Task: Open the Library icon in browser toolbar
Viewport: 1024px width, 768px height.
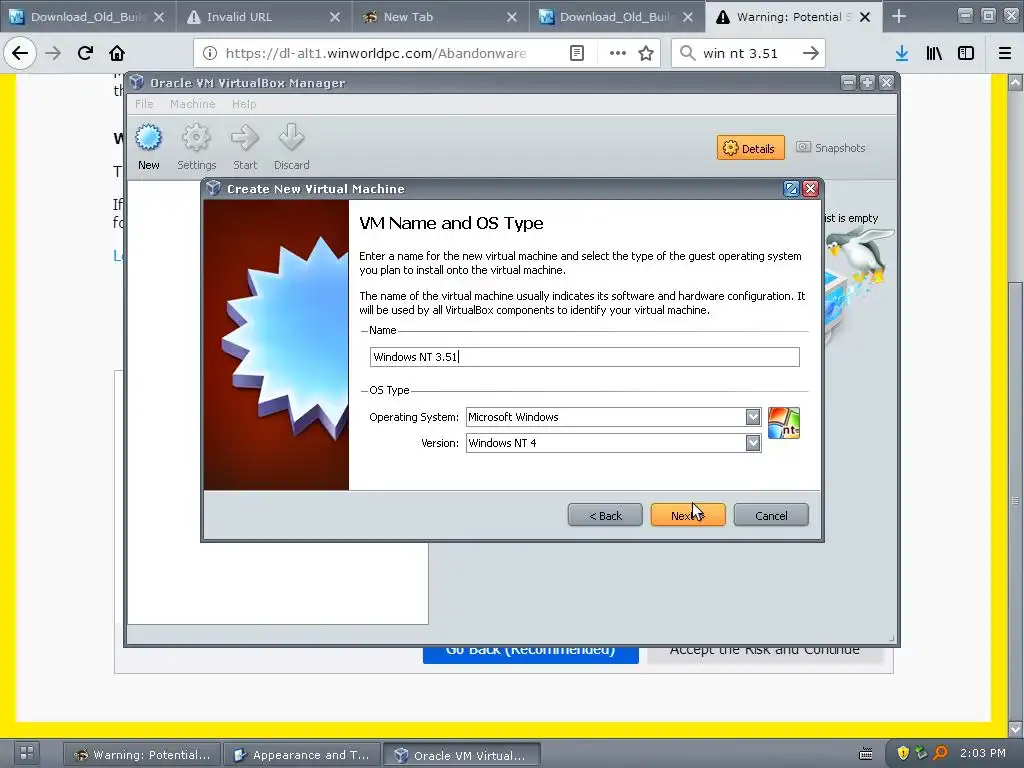Action: click(x=934, y=53)
